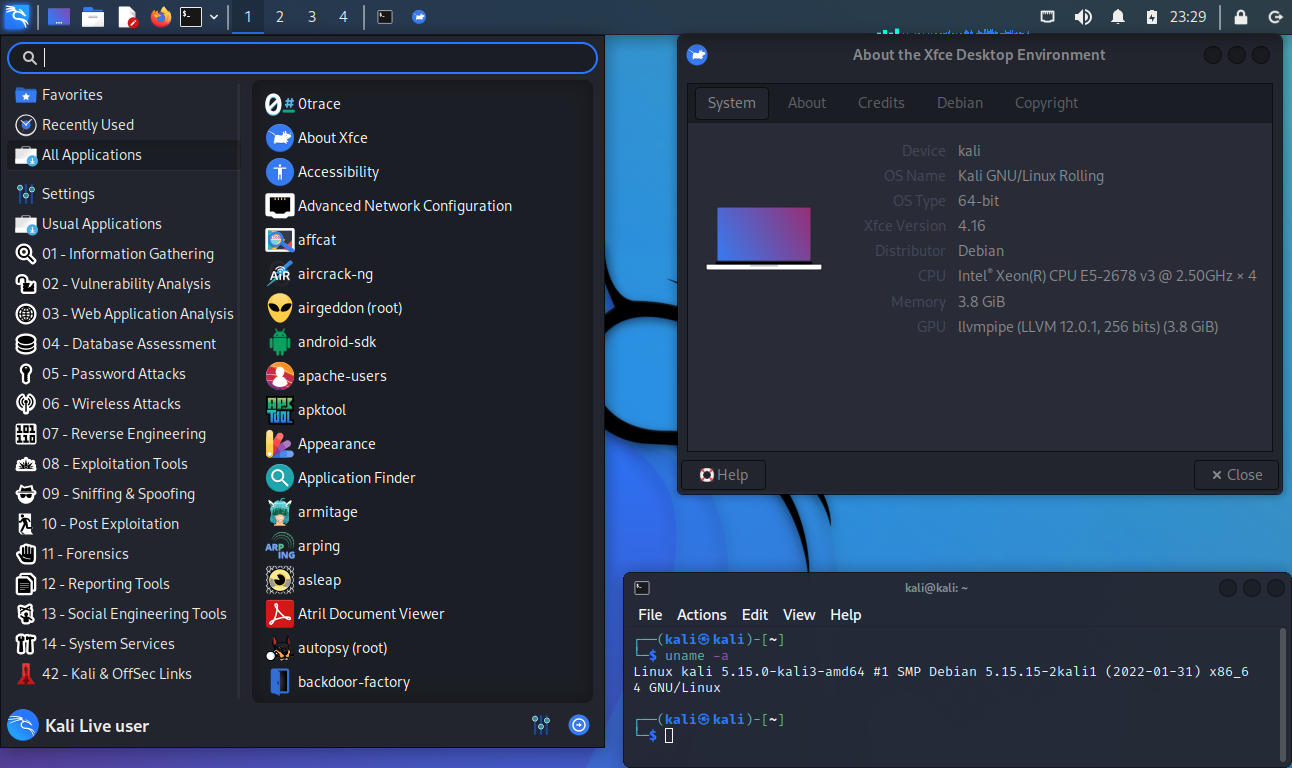This screenshot has height=768, width=1292.
Task: Click the show desktop panel icon
Action: pyautogui.click(x=59, y=16)
